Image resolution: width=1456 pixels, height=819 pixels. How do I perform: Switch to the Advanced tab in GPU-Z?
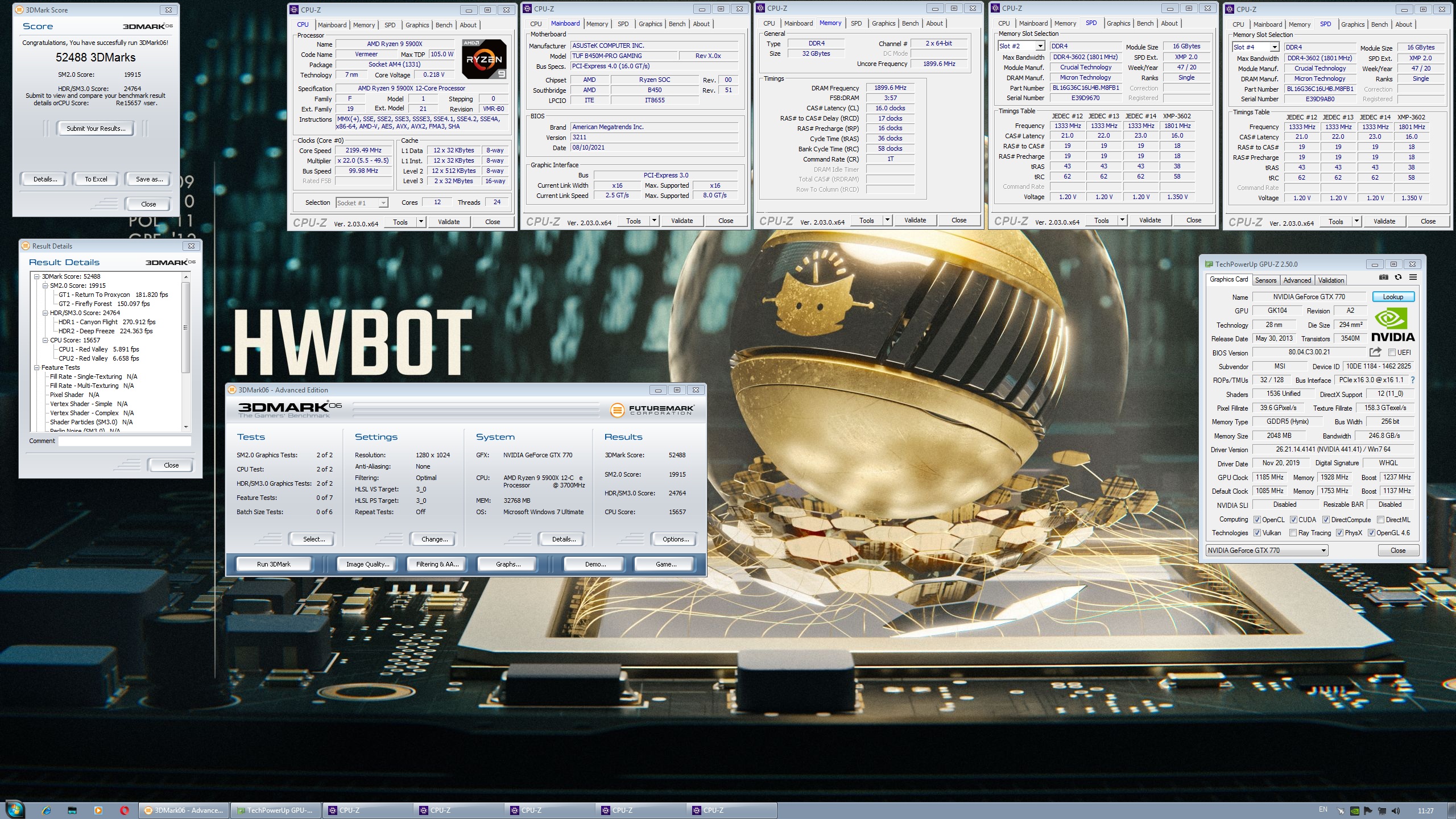tap(1297, 280)
